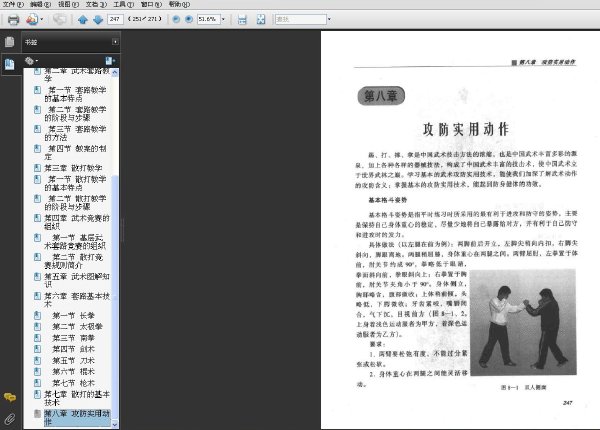This screenshot has height=430, width=600.
Task: Click the zoom percentage field 51.6%
Action: pyautogui.click(x=209, y=19)
